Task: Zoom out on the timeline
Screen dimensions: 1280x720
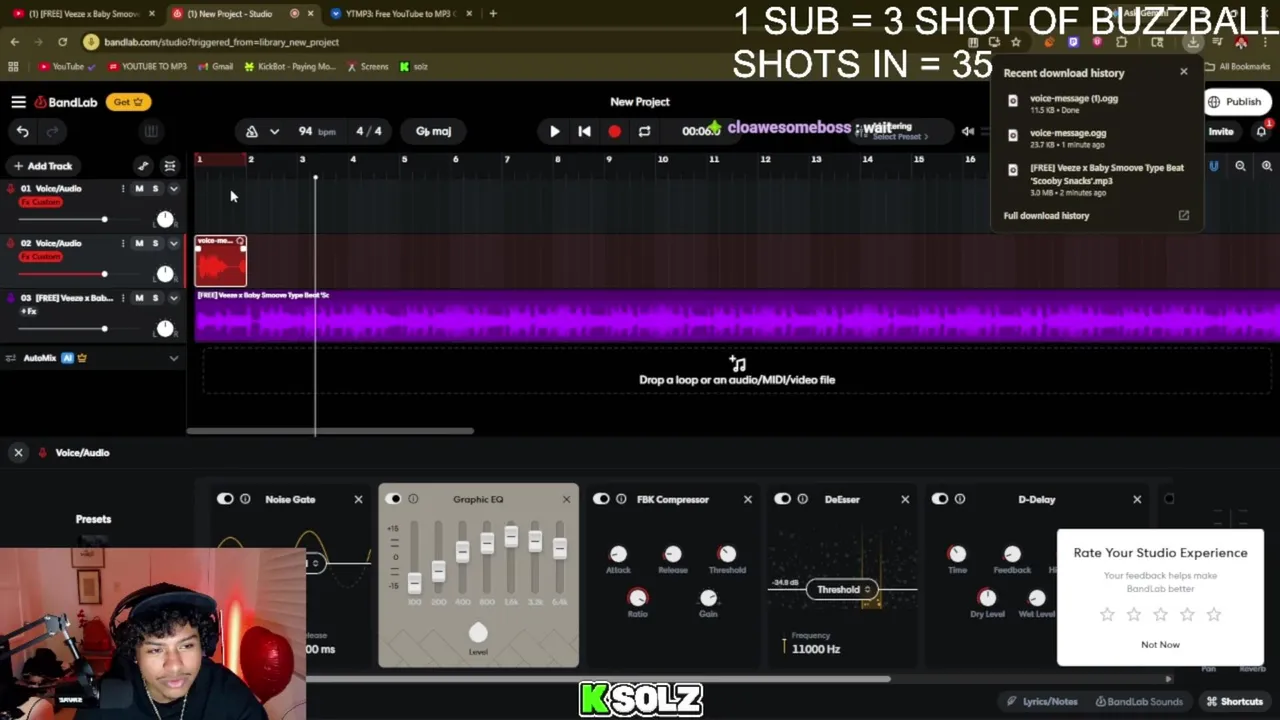Action: [1240, 166]
